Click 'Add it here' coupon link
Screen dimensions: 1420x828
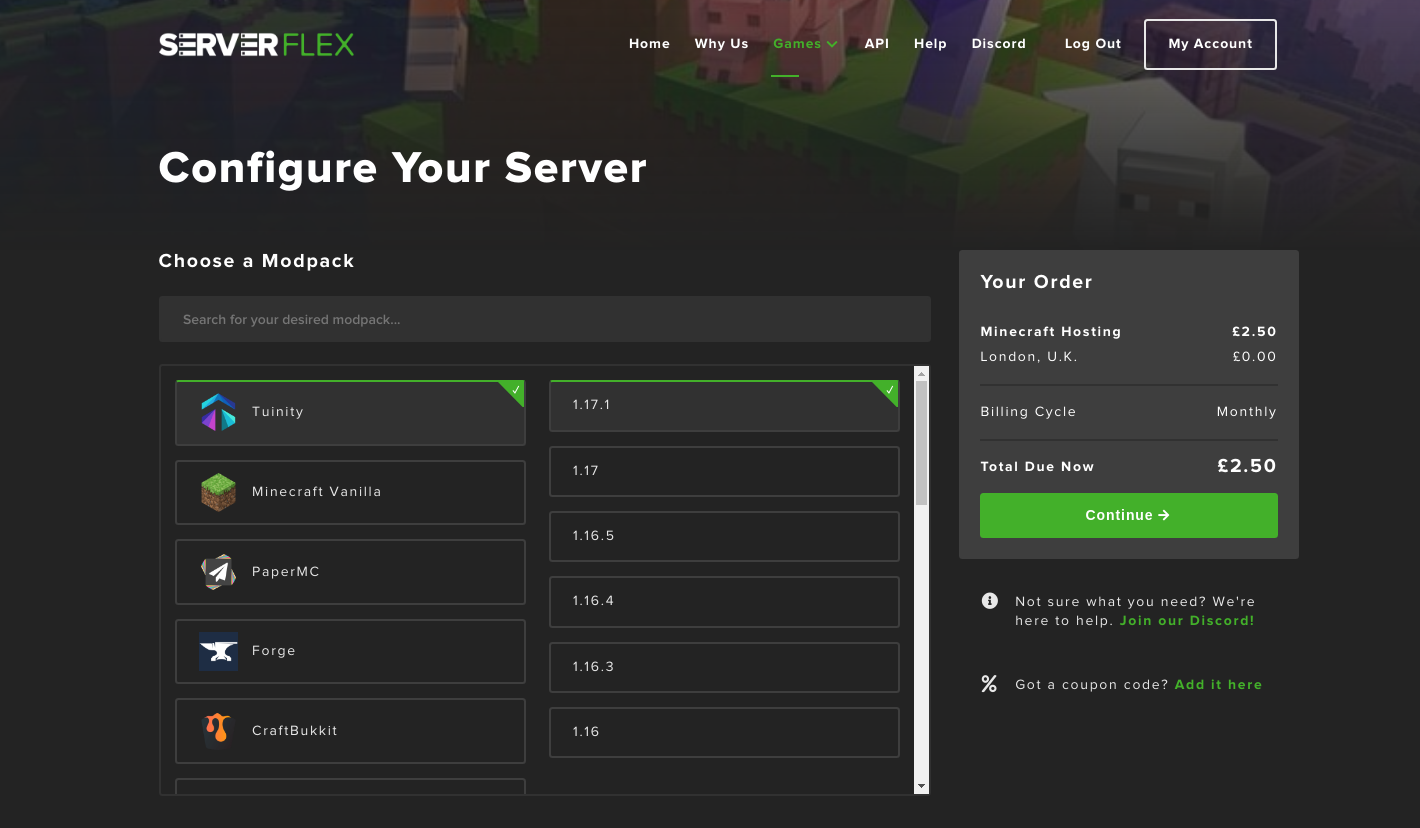[1218, 685]
